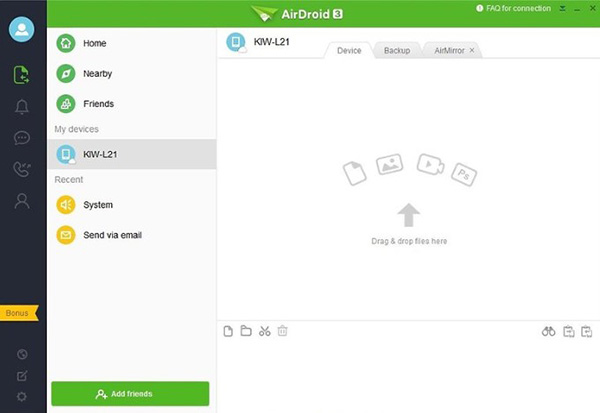The height and width of the screenshot is (413, 600).
Task: Open FAQ for connection link
Action: (x=514, y=8)
